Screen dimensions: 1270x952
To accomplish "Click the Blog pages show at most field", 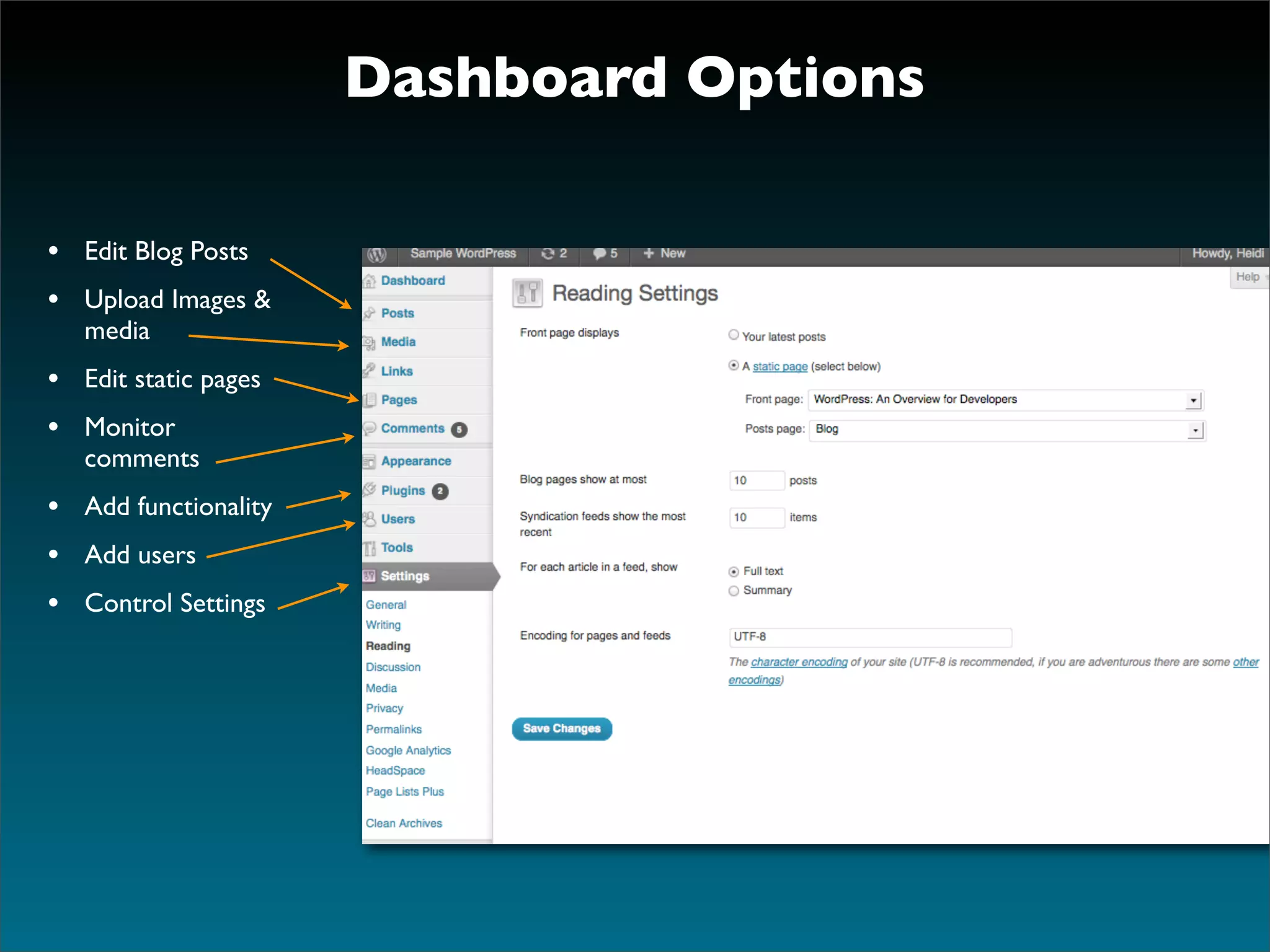I will (x=757, y=480).
